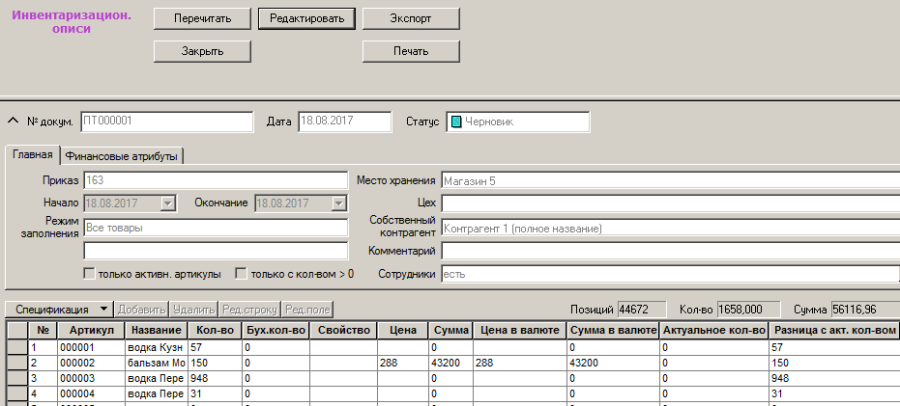900x406 pixels.
Task: Click the Свойство column header
Action: (343, 330)
